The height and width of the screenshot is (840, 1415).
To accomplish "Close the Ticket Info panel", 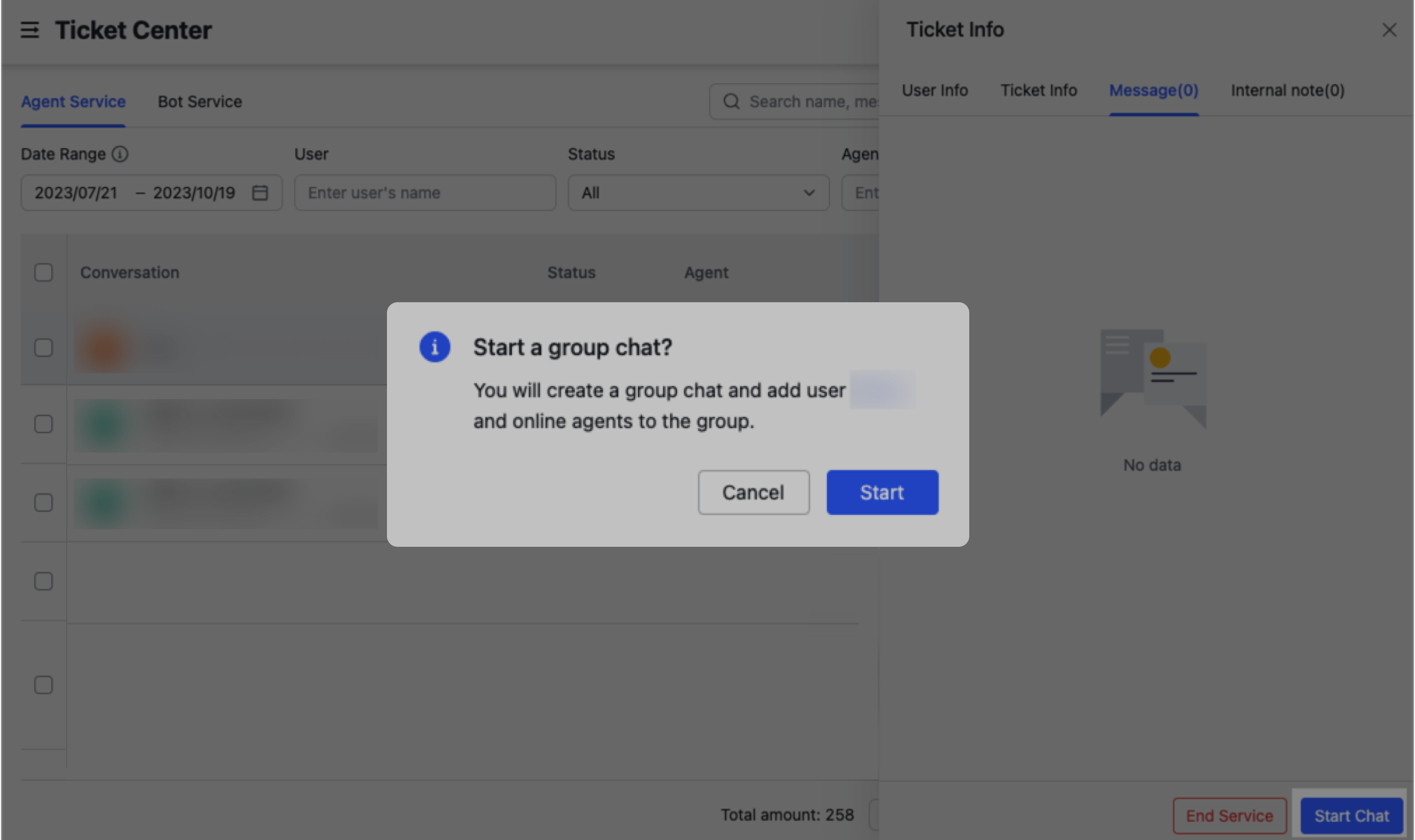I will pyautogui.click(x=1390, y=30).
